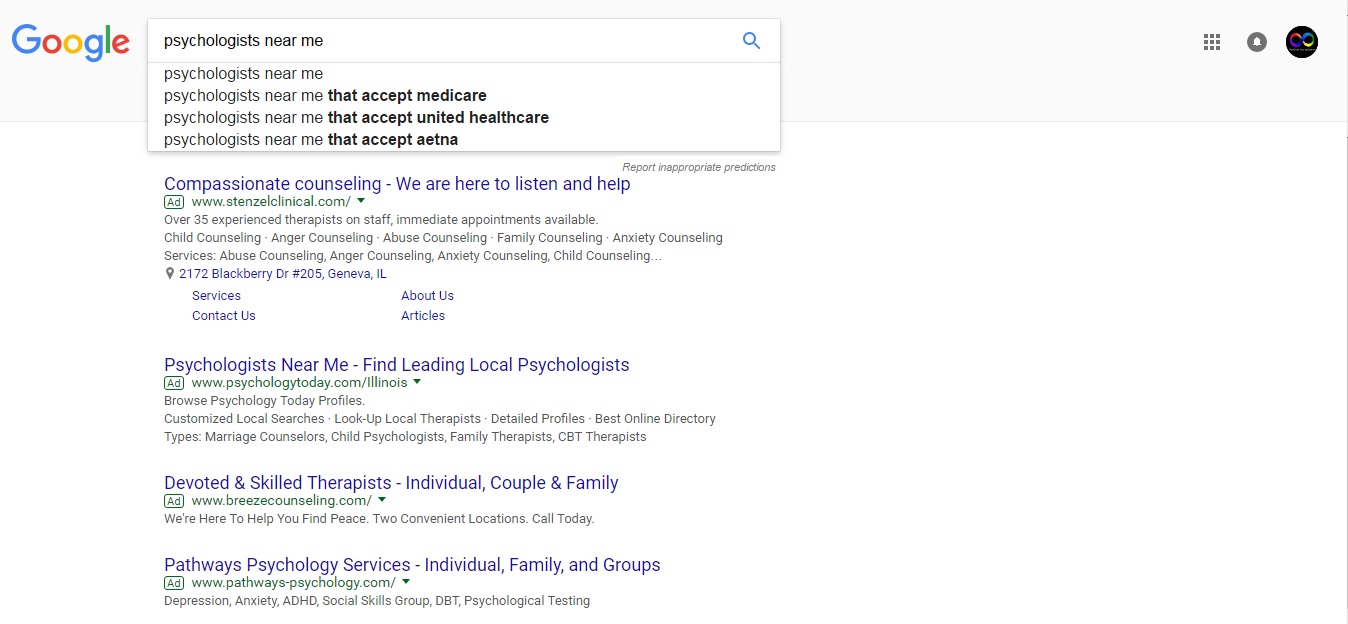This screenshot has height=624, width=1348.
Task: Click the Ad badge for stenzelclinical.com
Action: pos(174,202)
